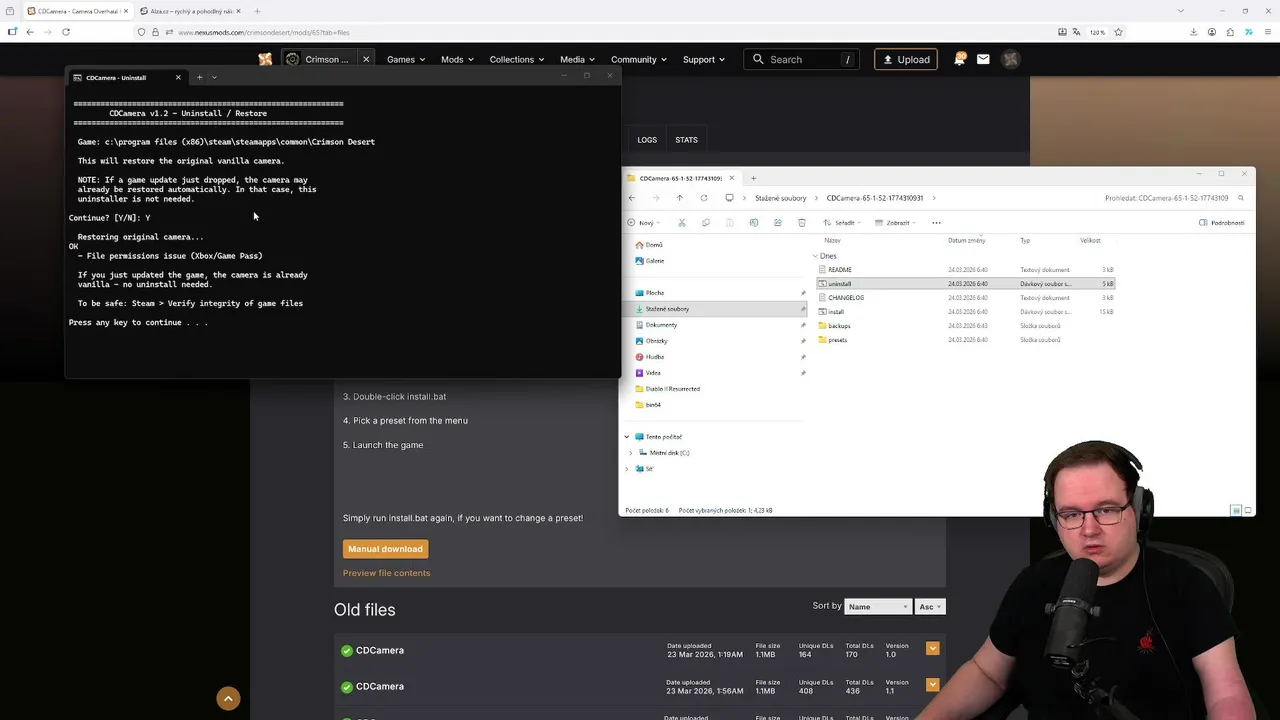Click Nexus Mods search field
Image resolution: width=1280 pixels, height=720 pixels.
coord(803,59)
